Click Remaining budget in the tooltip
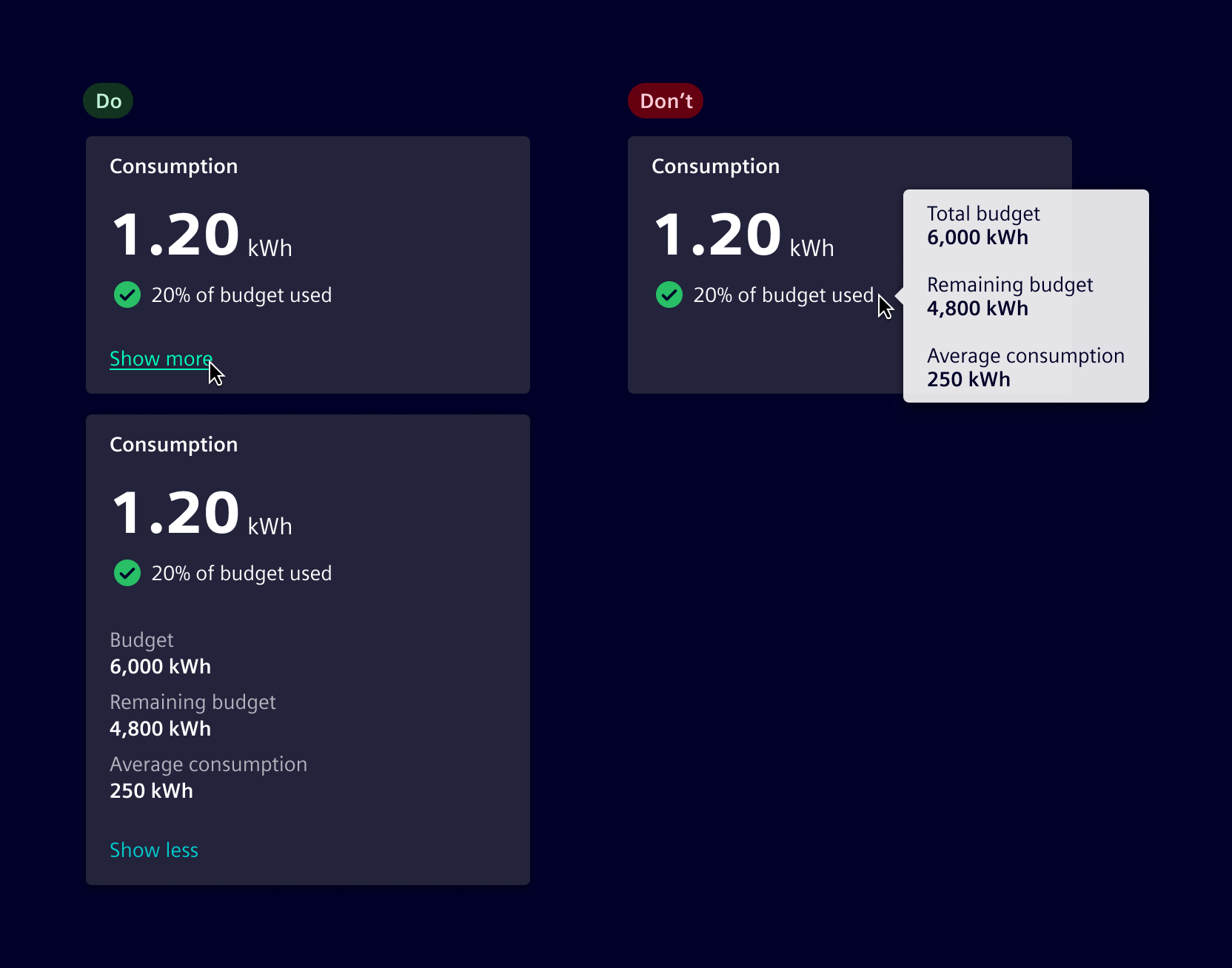1232x968 pixels. [x=1009, y=296]
